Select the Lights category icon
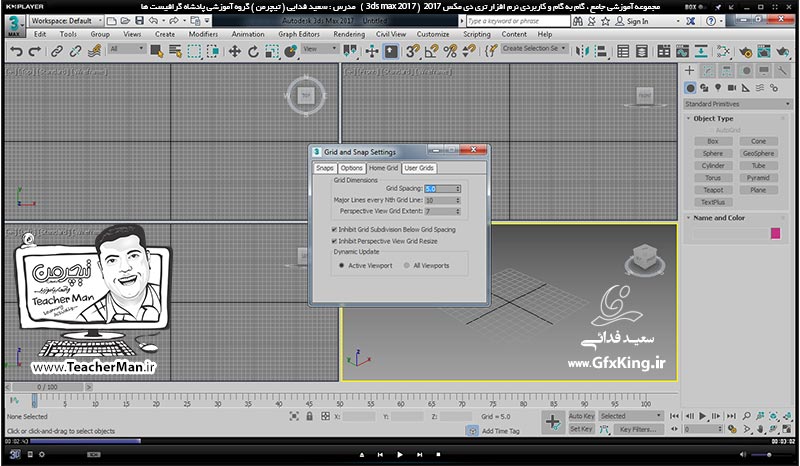Screen dimensions: 800x466 point(718,88)
